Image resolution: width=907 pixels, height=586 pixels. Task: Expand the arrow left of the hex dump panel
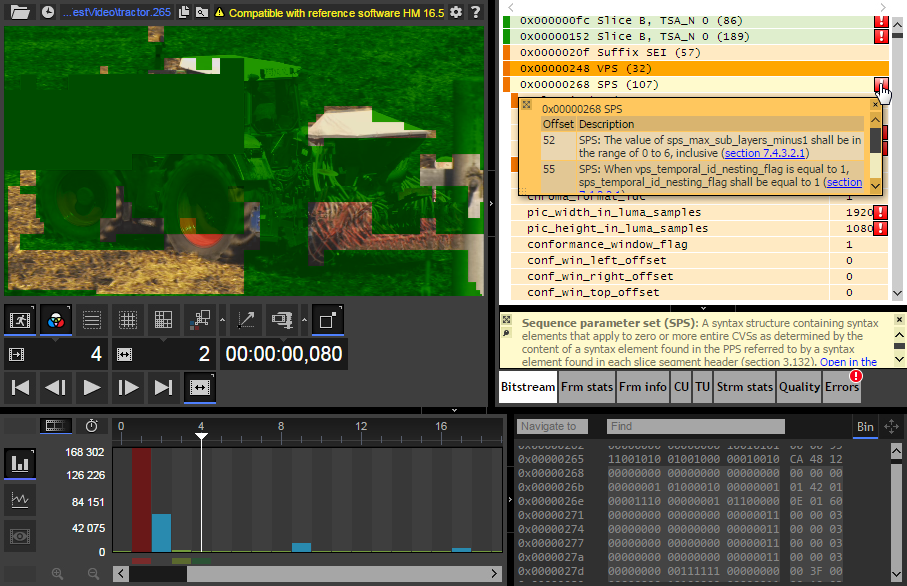(510, 499)
